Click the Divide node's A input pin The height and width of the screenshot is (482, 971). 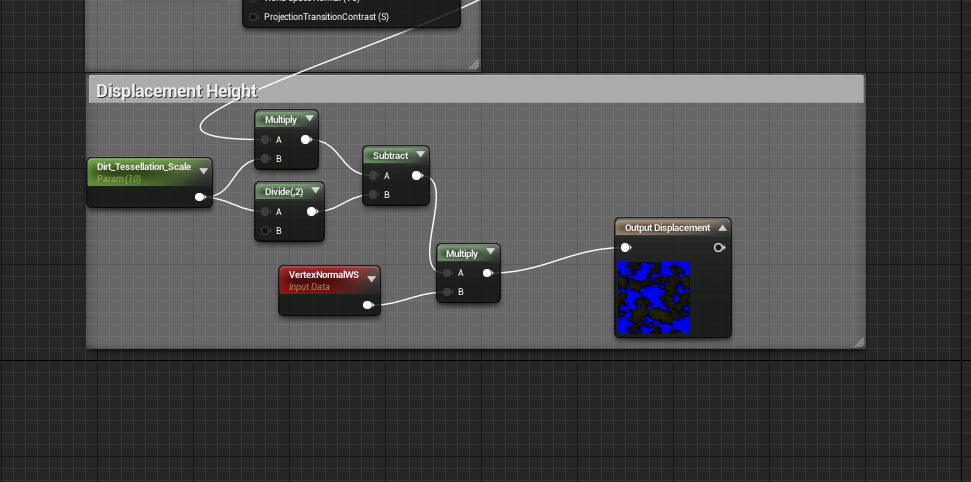click(265, 212)
